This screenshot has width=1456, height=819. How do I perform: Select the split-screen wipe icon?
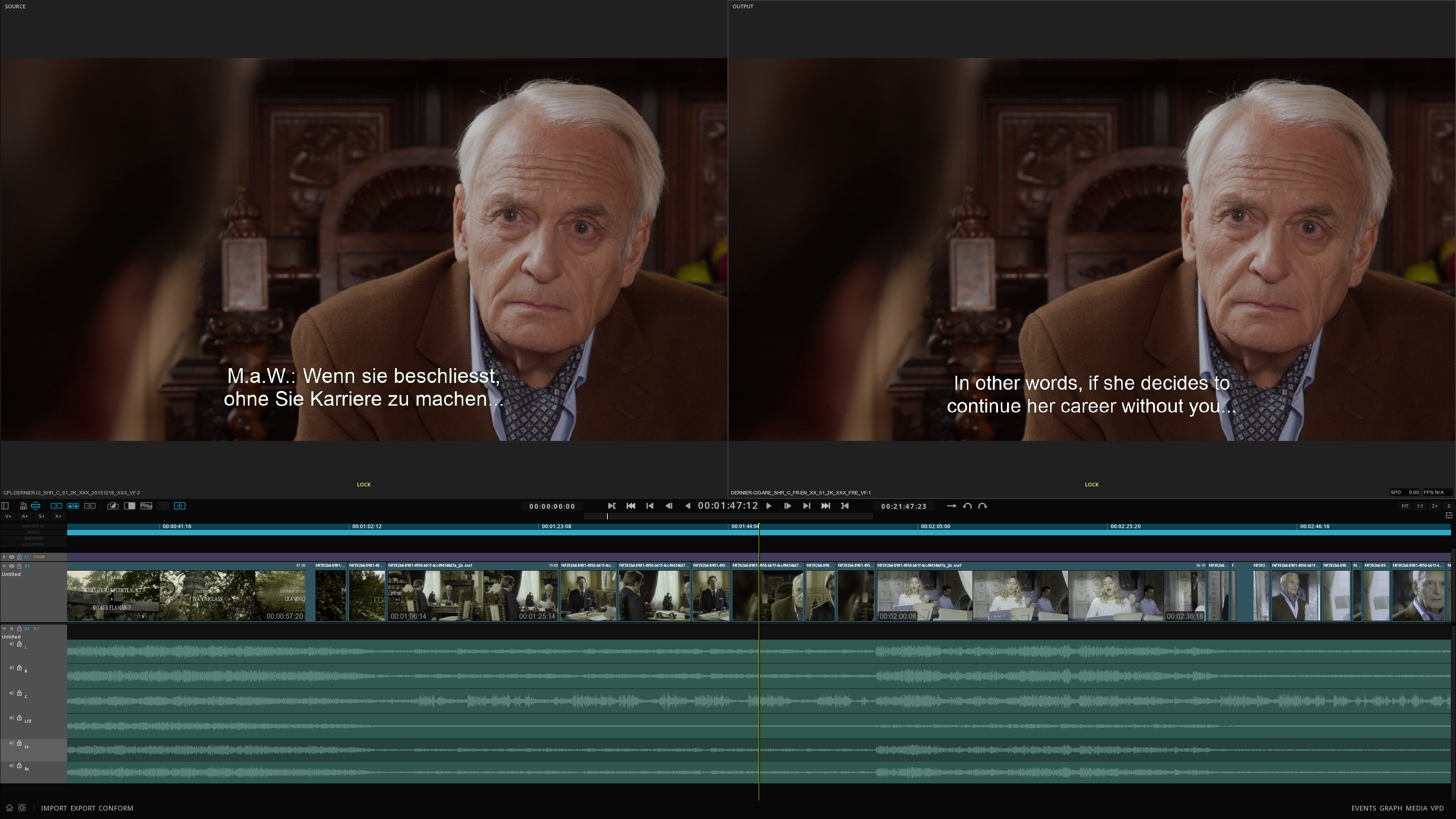(129, 506)
